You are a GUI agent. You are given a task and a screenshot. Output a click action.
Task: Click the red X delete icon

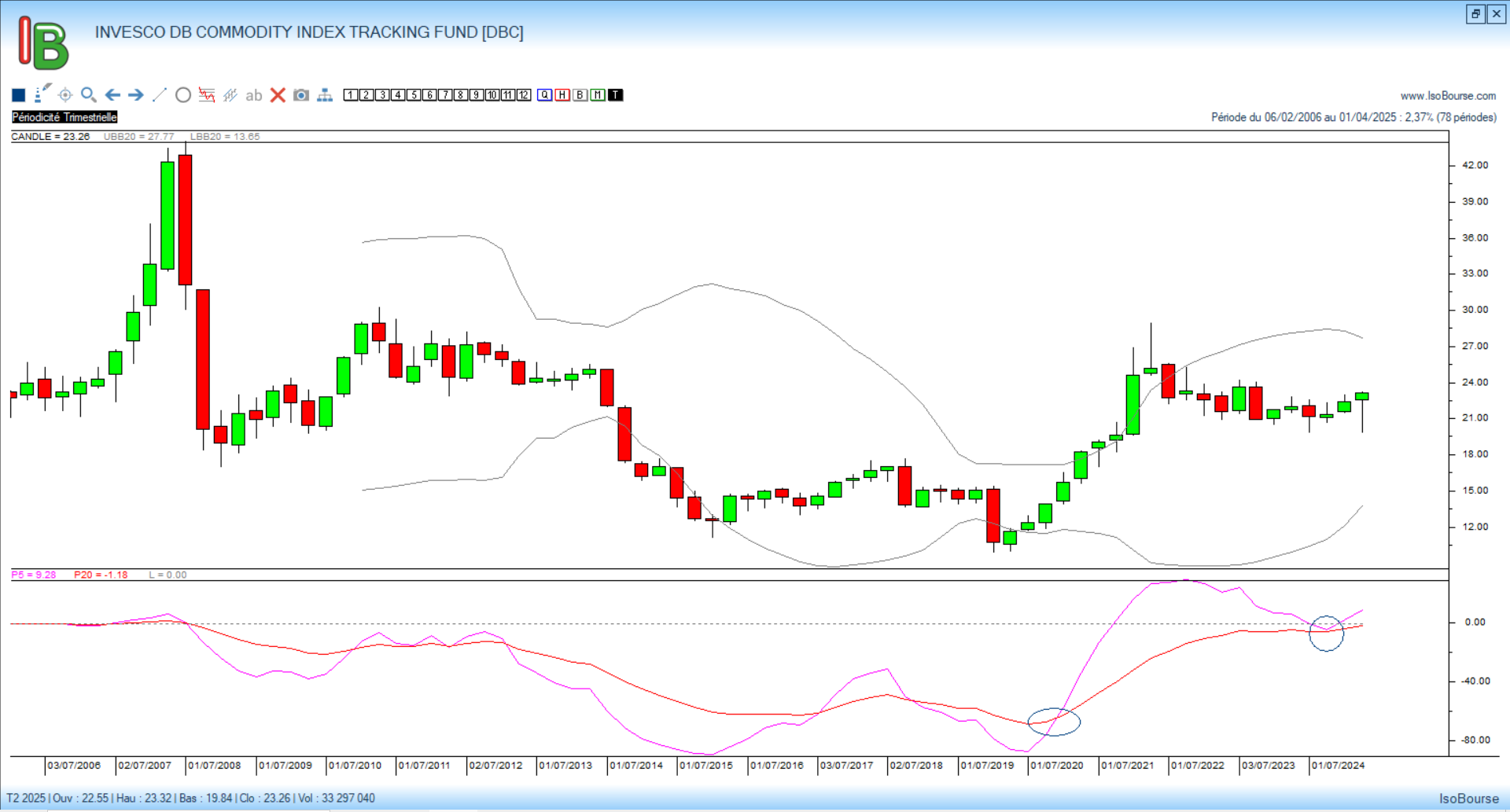point(278,95)
